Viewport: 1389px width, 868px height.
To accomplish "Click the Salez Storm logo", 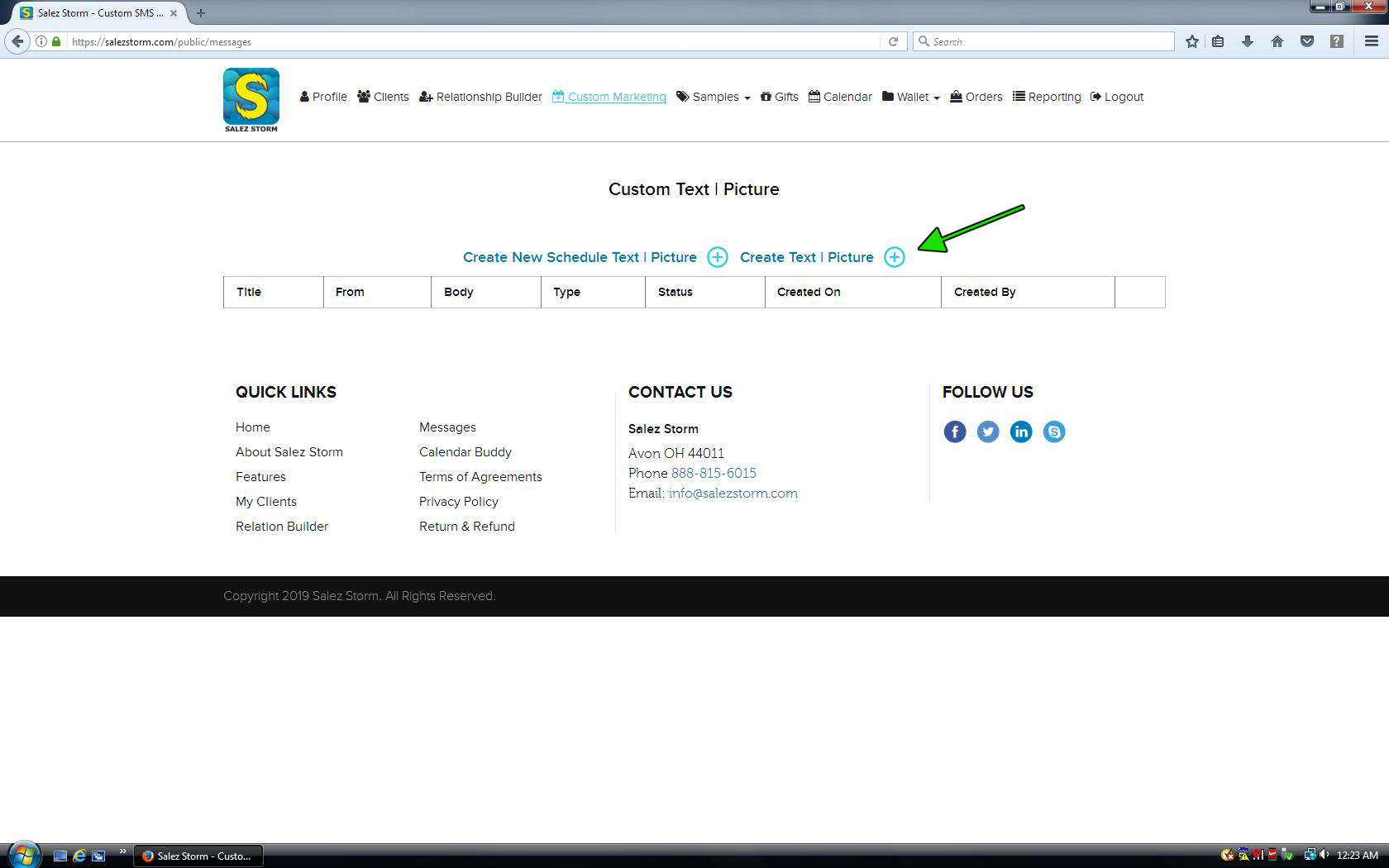I will click(251, 100).
